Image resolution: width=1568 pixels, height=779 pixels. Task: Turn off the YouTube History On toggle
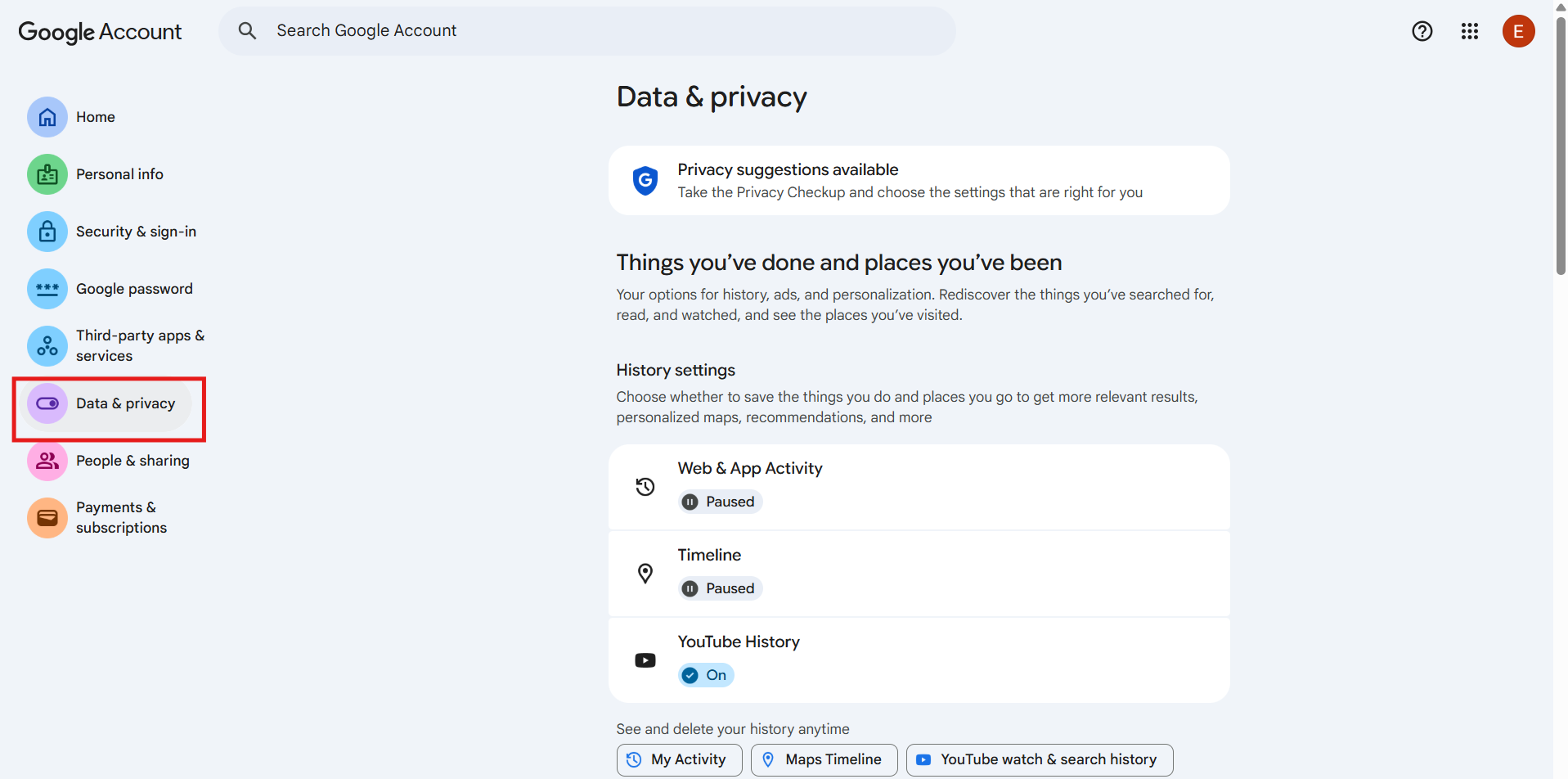click(705, 674)
